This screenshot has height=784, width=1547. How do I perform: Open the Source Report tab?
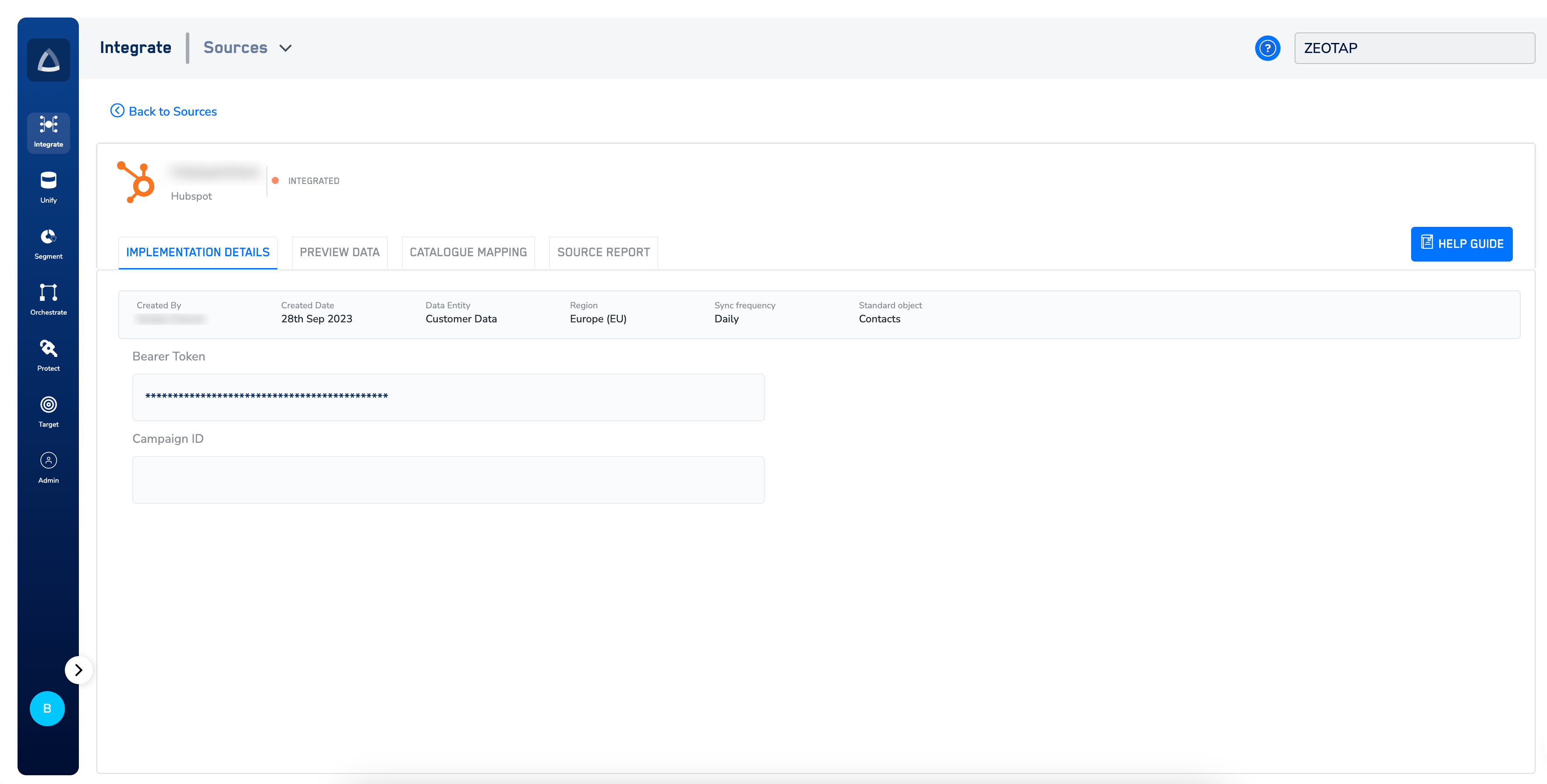point(603,252)
